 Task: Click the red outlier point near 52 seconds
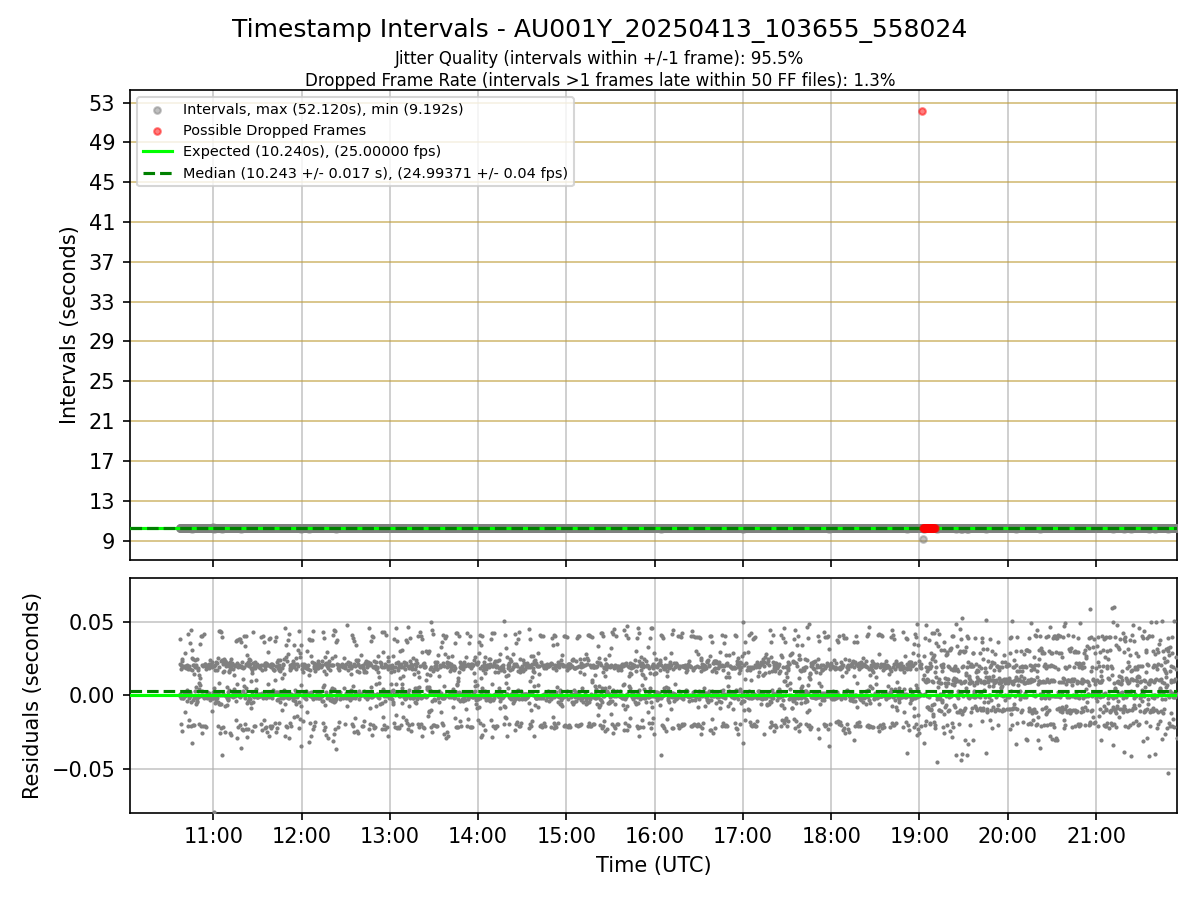click(x=922, y=111)
